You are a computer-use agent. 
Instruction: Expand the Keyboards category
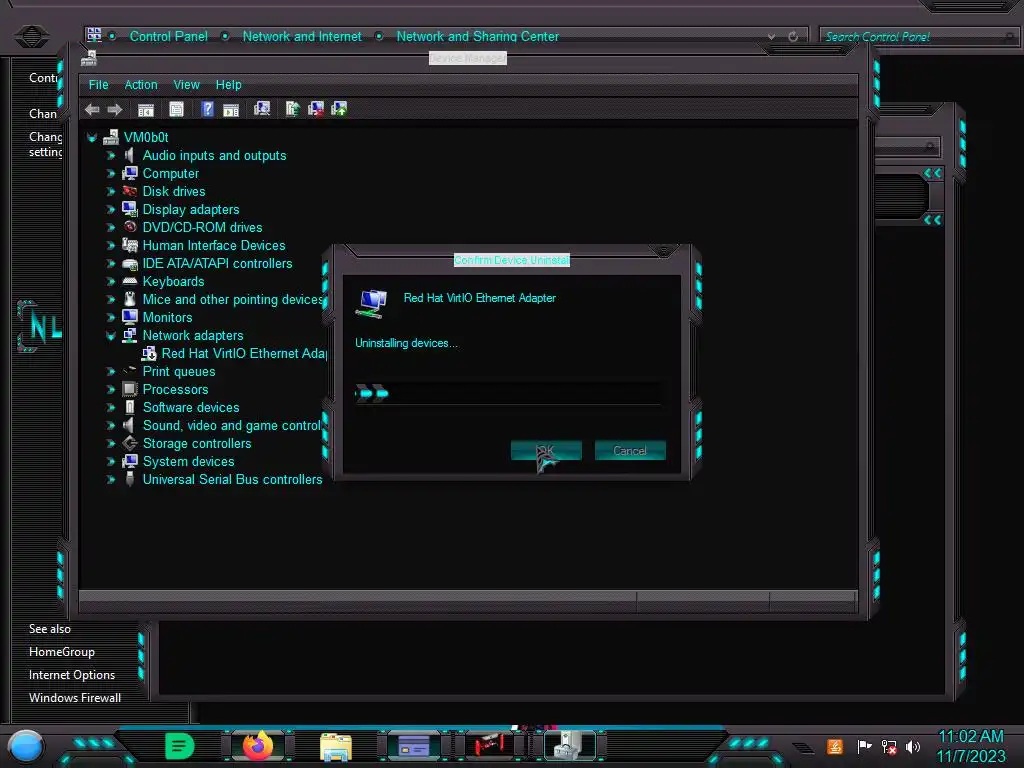(110, 281)
